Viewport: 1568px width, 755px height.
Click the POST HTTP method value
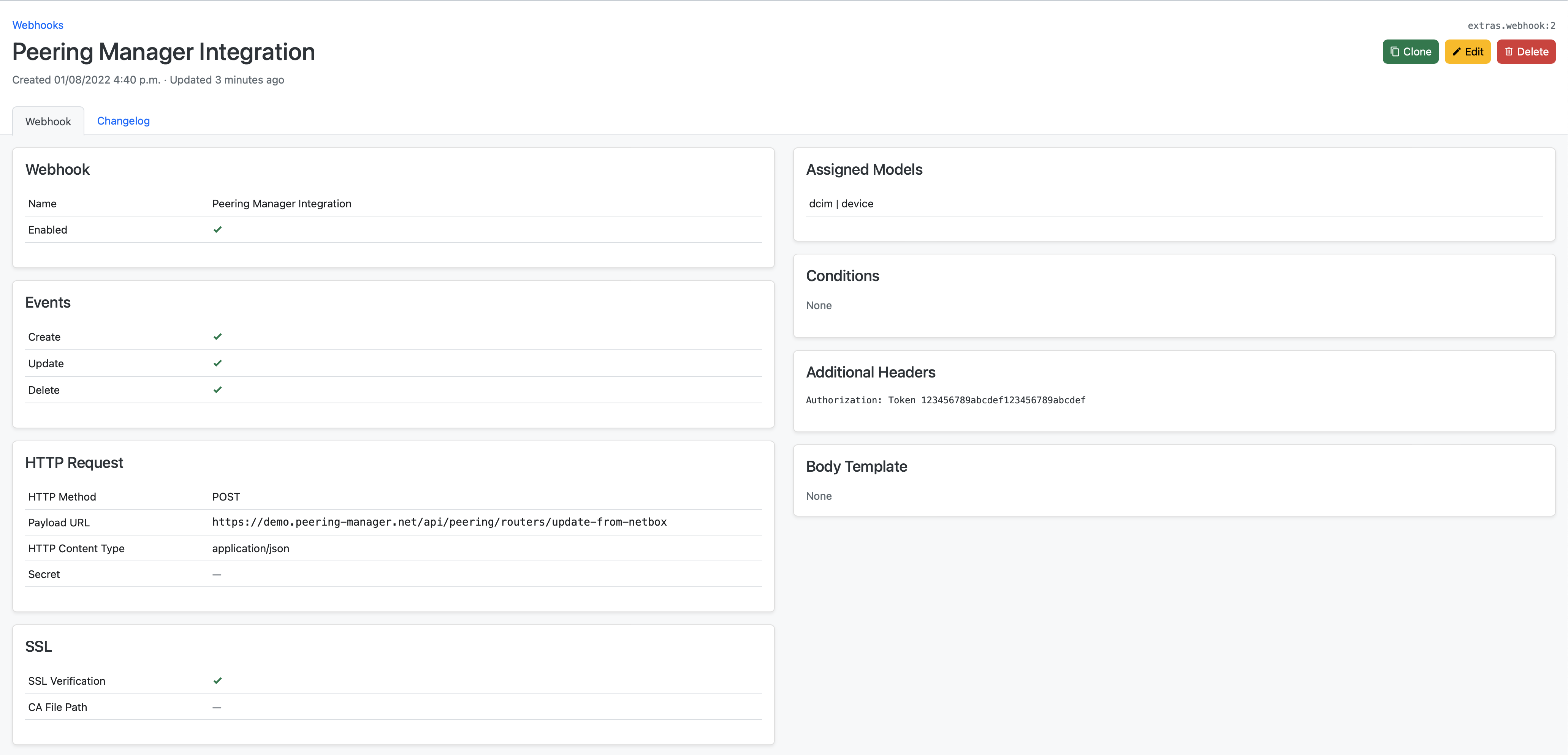[226, 496]
